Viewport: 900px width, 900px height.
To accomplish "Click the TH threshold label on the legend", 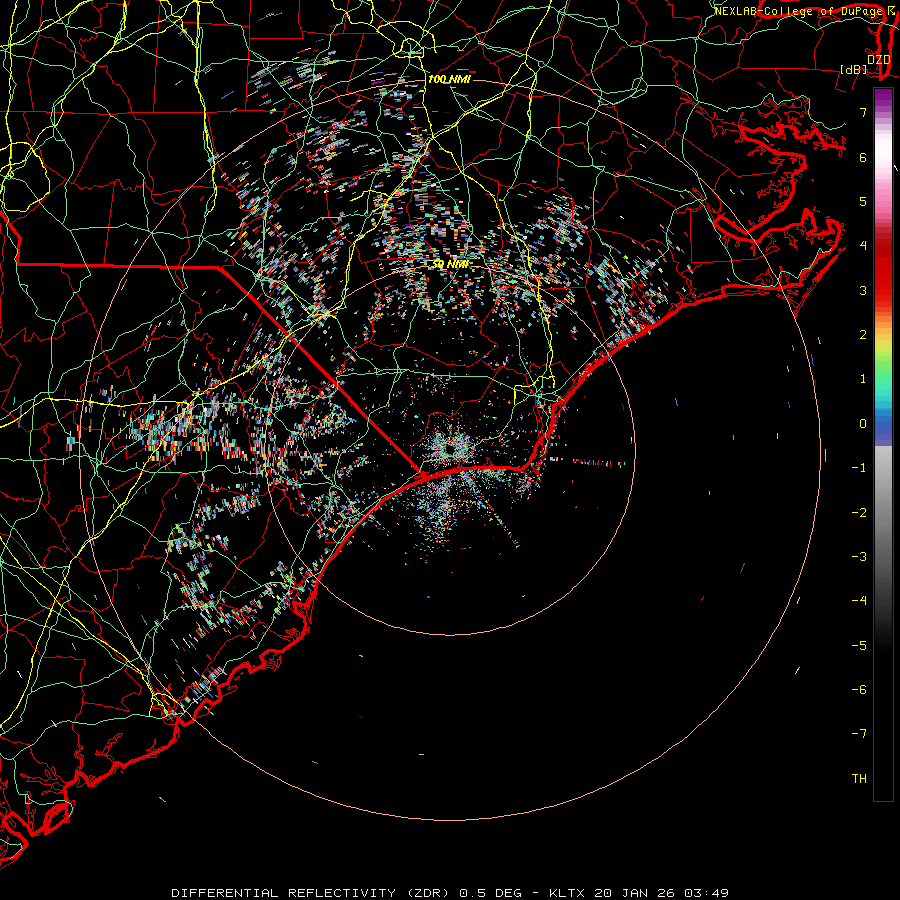I will coord(859,779).
